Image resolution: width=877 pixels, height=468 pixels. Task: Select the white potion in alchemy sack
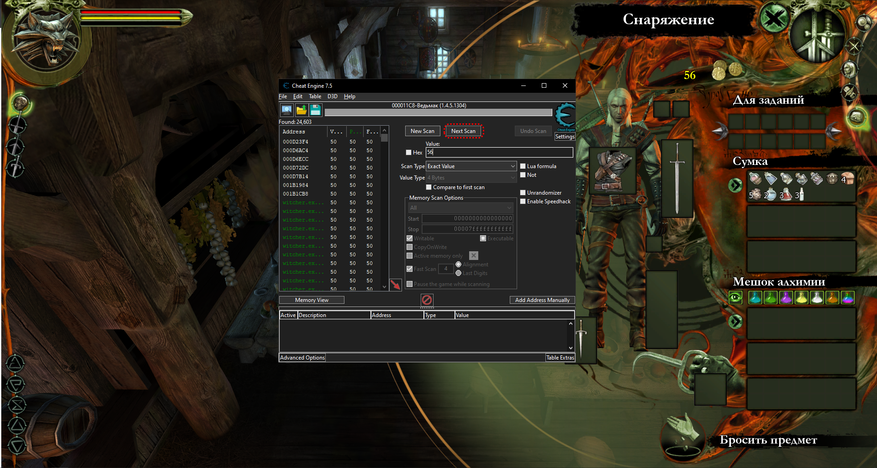click(x=817, y=297)
